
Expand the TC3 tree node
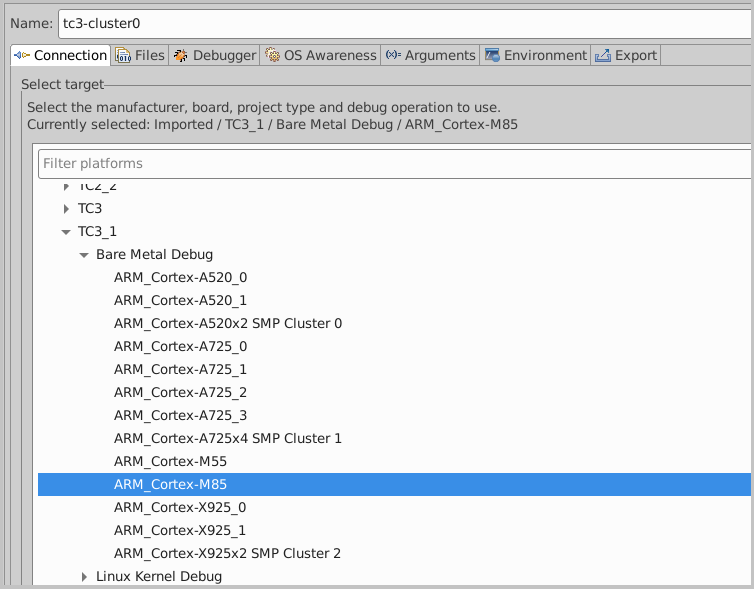pos(66,209)
